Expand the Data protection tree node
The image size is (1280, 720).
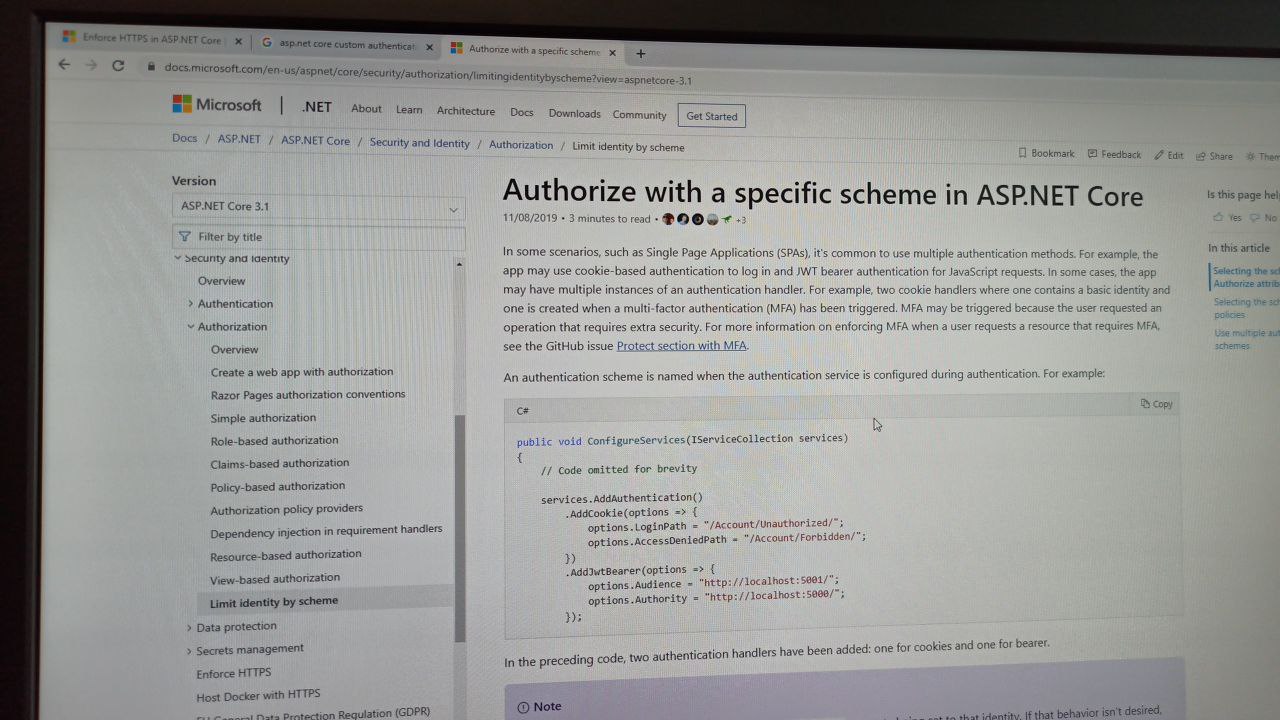click(x=189, y=627)
